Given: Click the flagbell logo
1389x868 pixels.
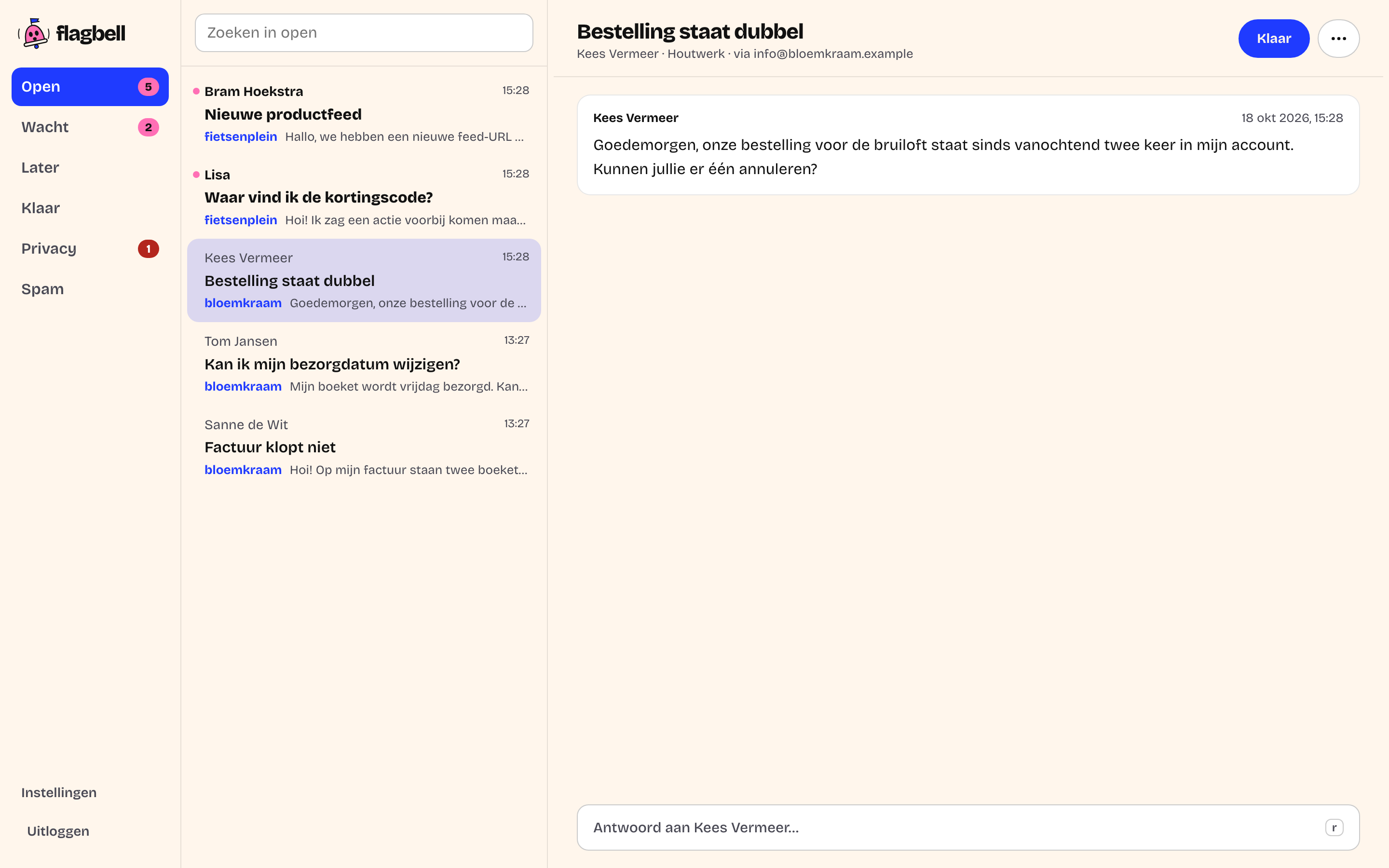Looking at the screenshot, I should tap(72, 33).
